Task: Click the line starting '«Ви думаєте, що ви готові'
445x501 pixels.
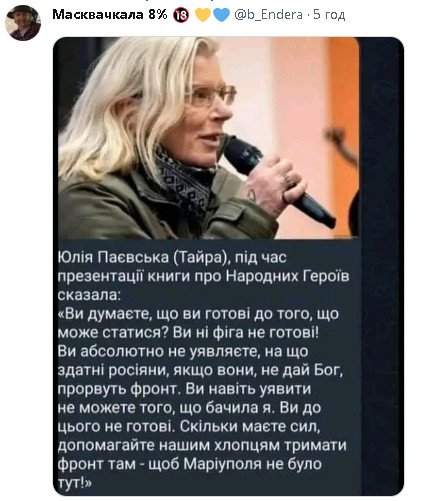Action: (198, 314)
